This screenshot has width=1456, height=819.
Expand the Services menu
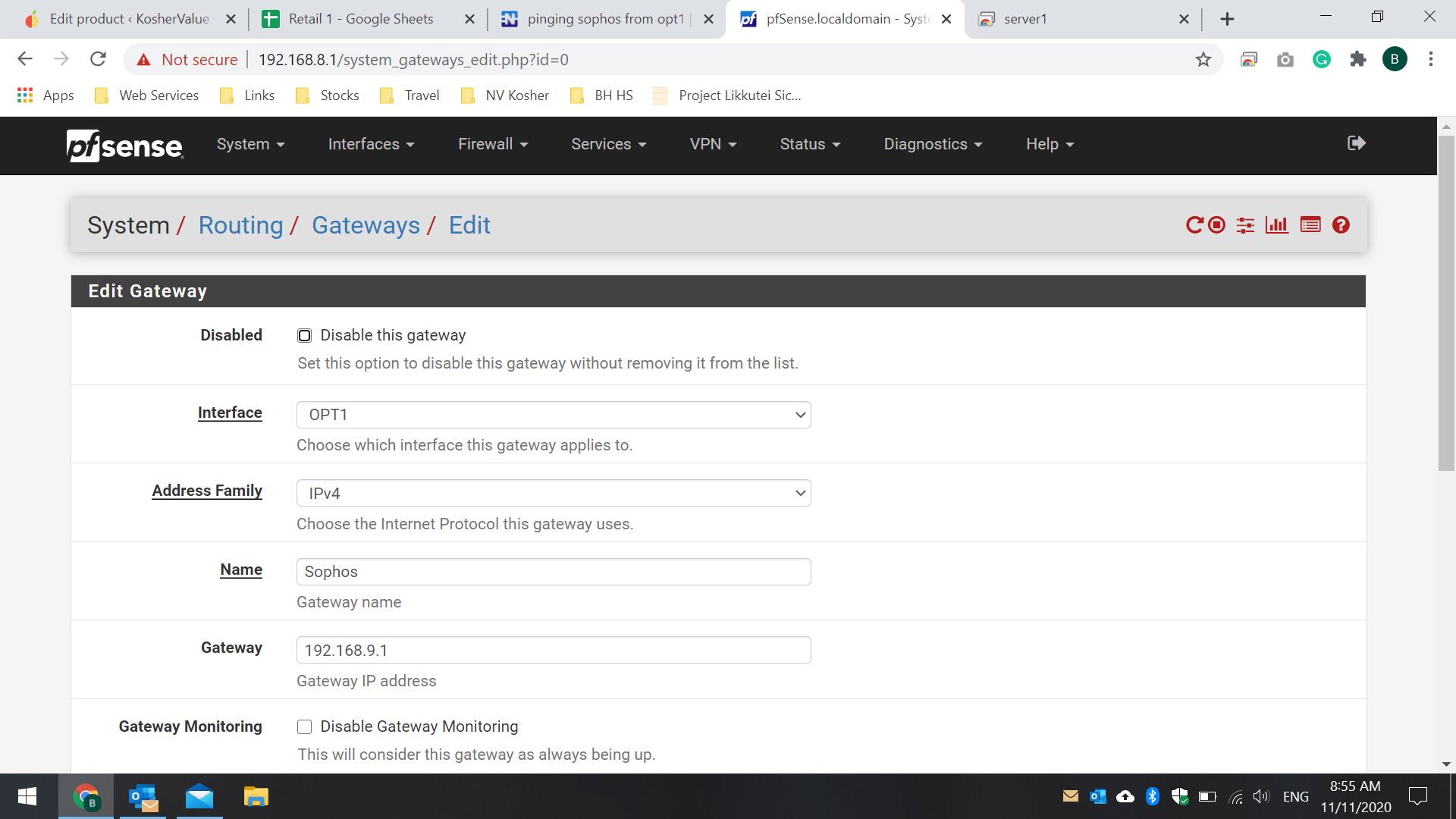pos(608,144)
